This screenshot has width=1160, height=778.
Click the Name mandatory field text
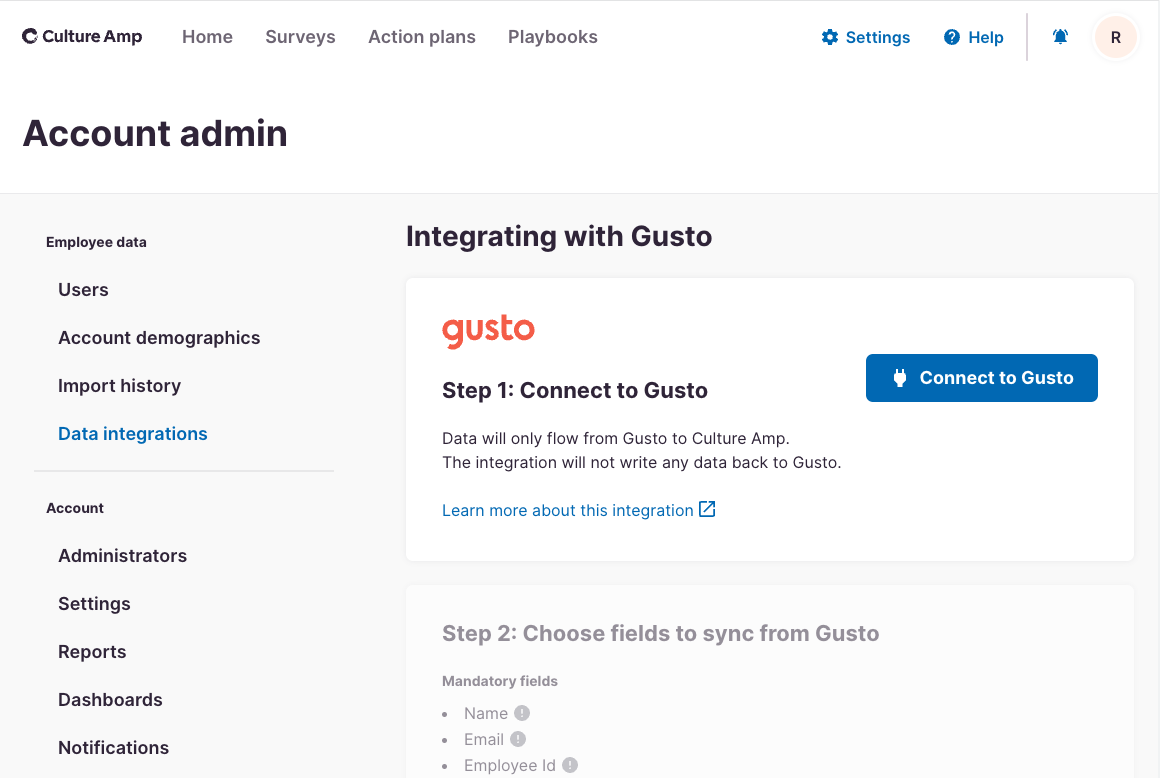(x=486, y=714)
